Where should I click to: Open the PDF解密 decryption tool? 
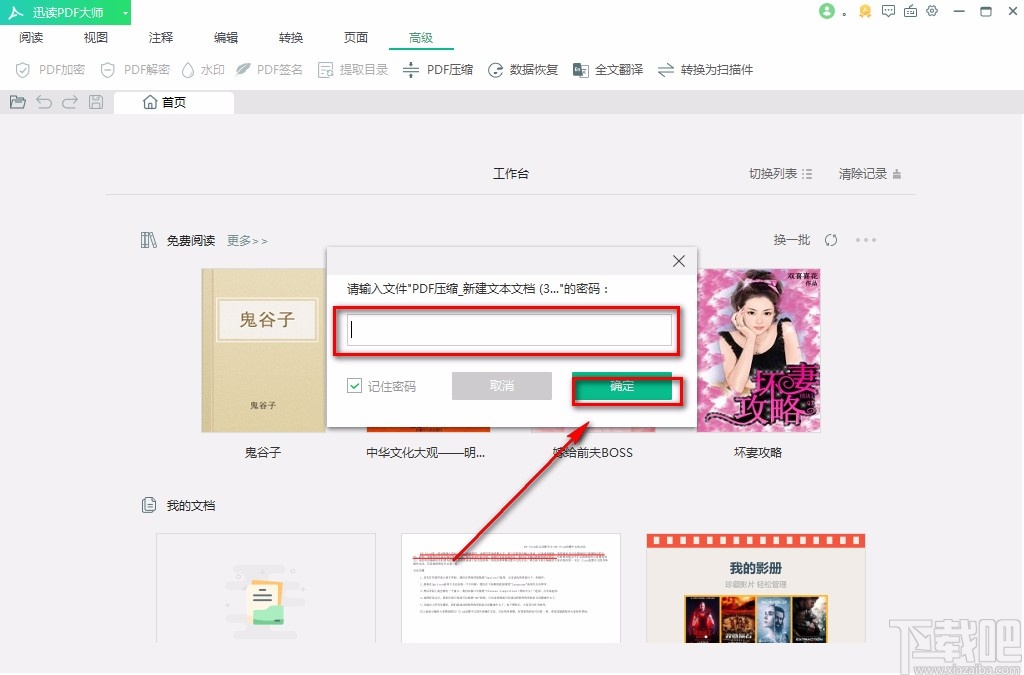tap(133, 70)
